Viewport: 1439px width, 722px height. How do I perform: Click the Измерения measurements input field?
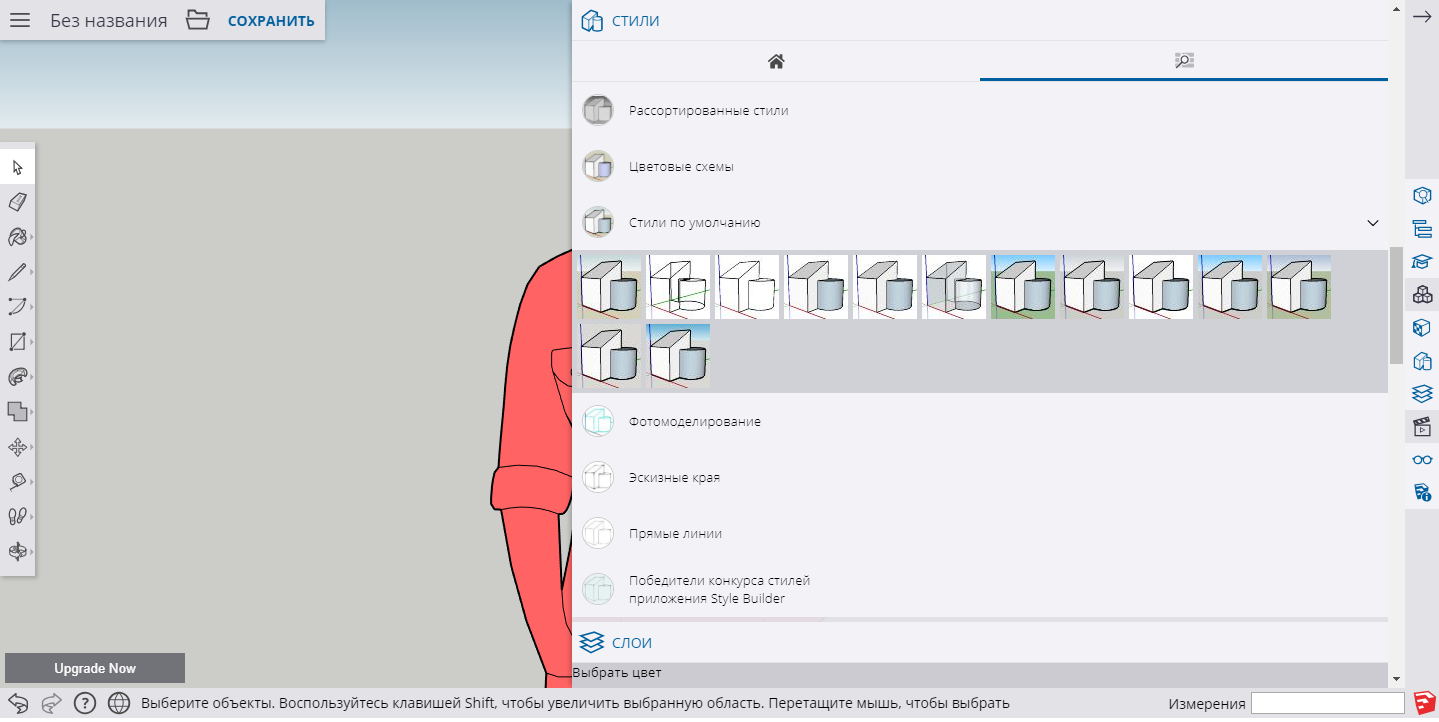tap(1328, 703)
